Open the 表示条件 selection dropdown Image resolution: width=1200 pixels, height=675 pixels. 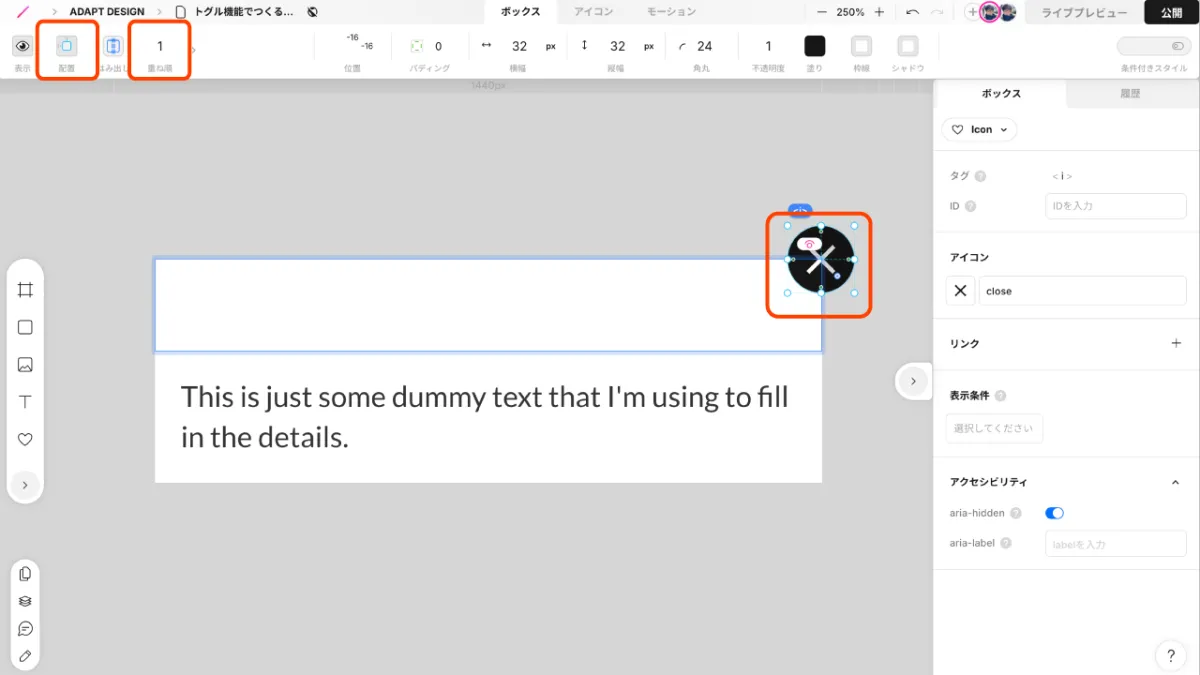(994, 428)
